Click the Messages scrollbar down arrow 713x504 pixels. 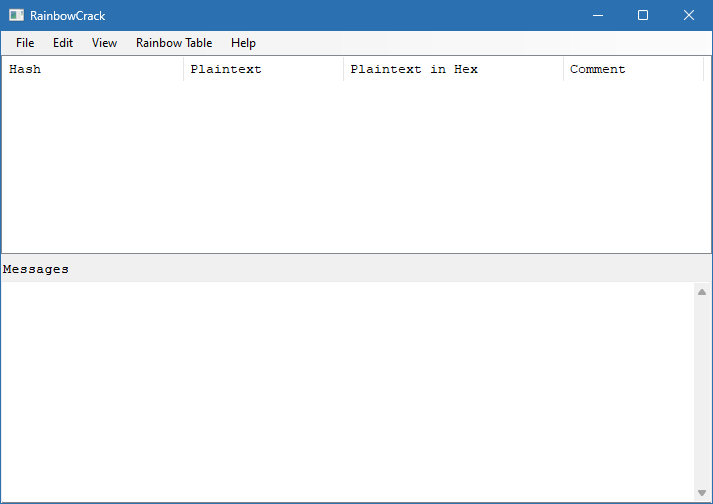click(702, 493)
